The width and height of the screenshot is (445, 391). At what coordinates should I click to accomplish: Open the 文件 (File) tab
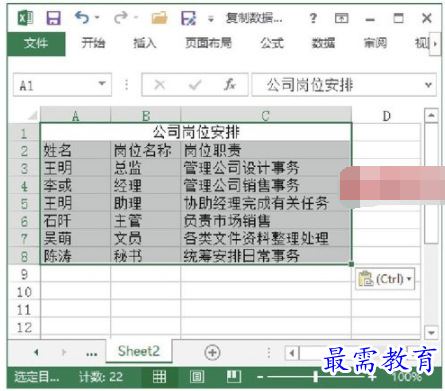point(36,44)
